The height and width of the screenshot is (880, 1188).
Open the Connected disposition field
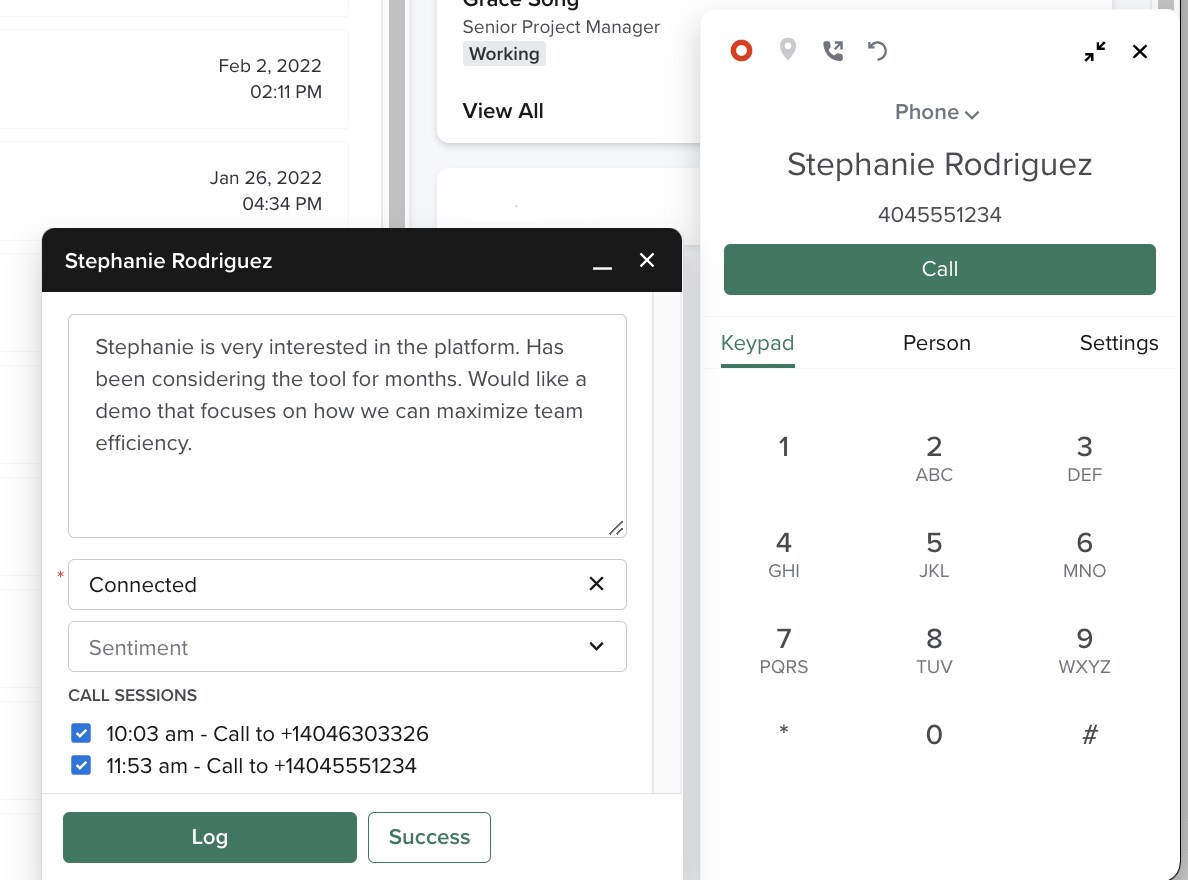tap(320, 585)
